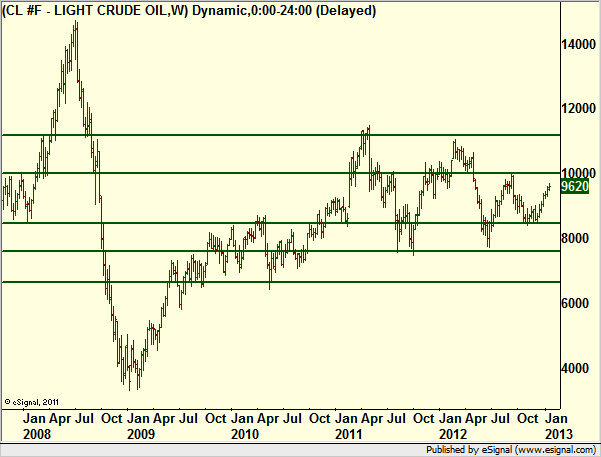Click the 4000 price axis label

pos(575,368)
